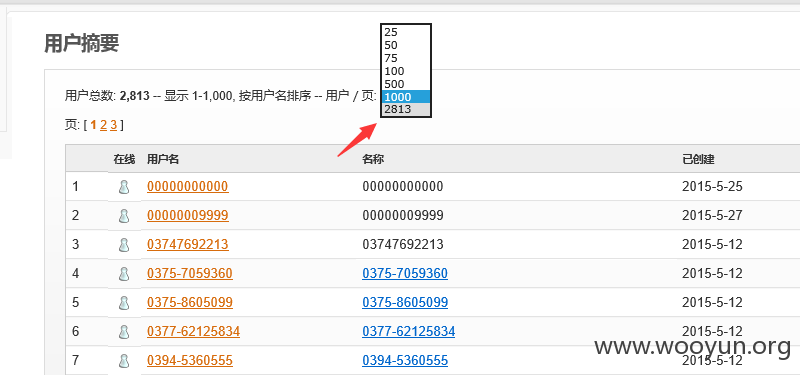
Task: Open blue name link 0377-62125834
Action: coord(409,332)
